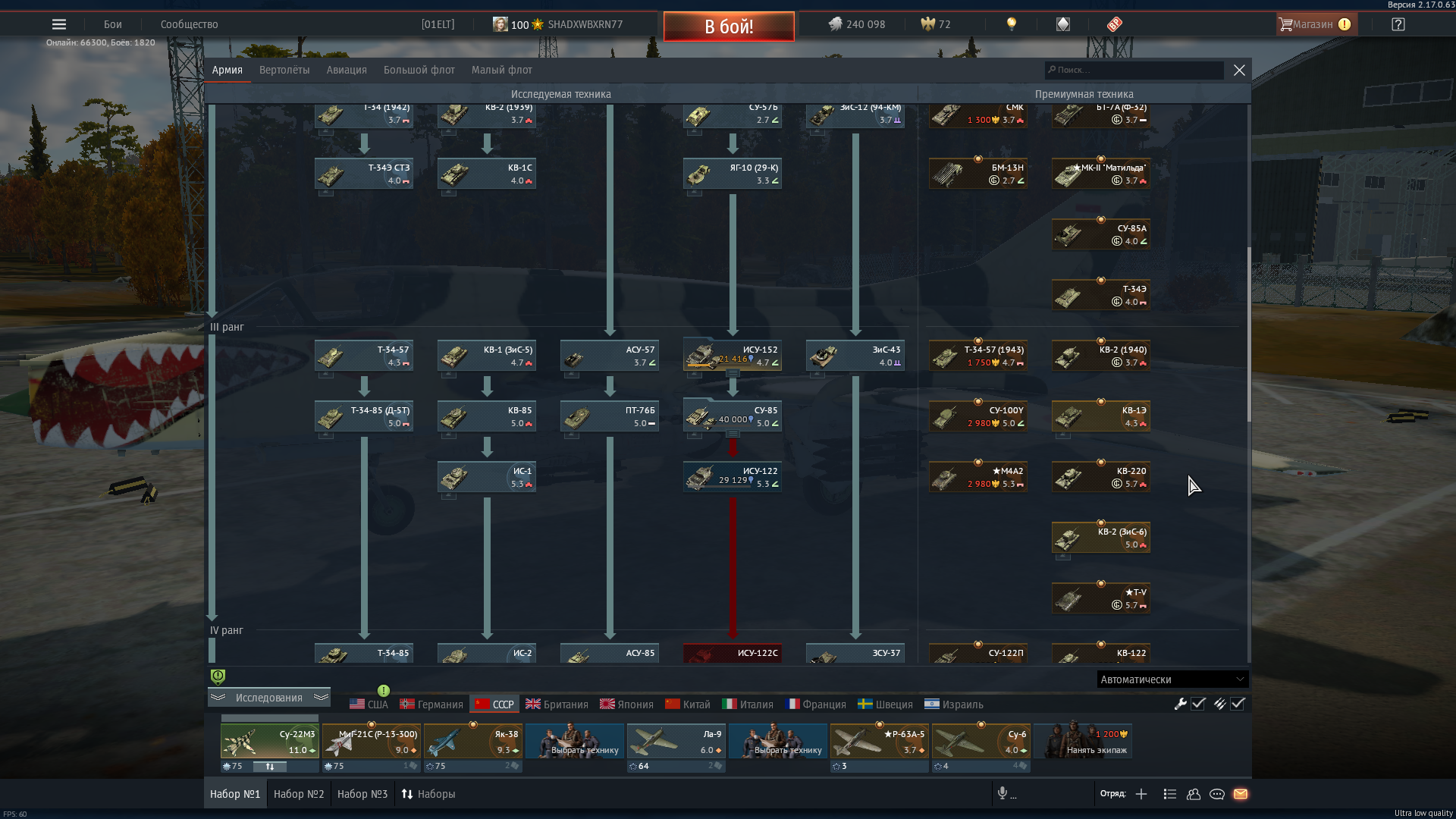Select the ИСУ-122 vehicle card

click(733, 477)
